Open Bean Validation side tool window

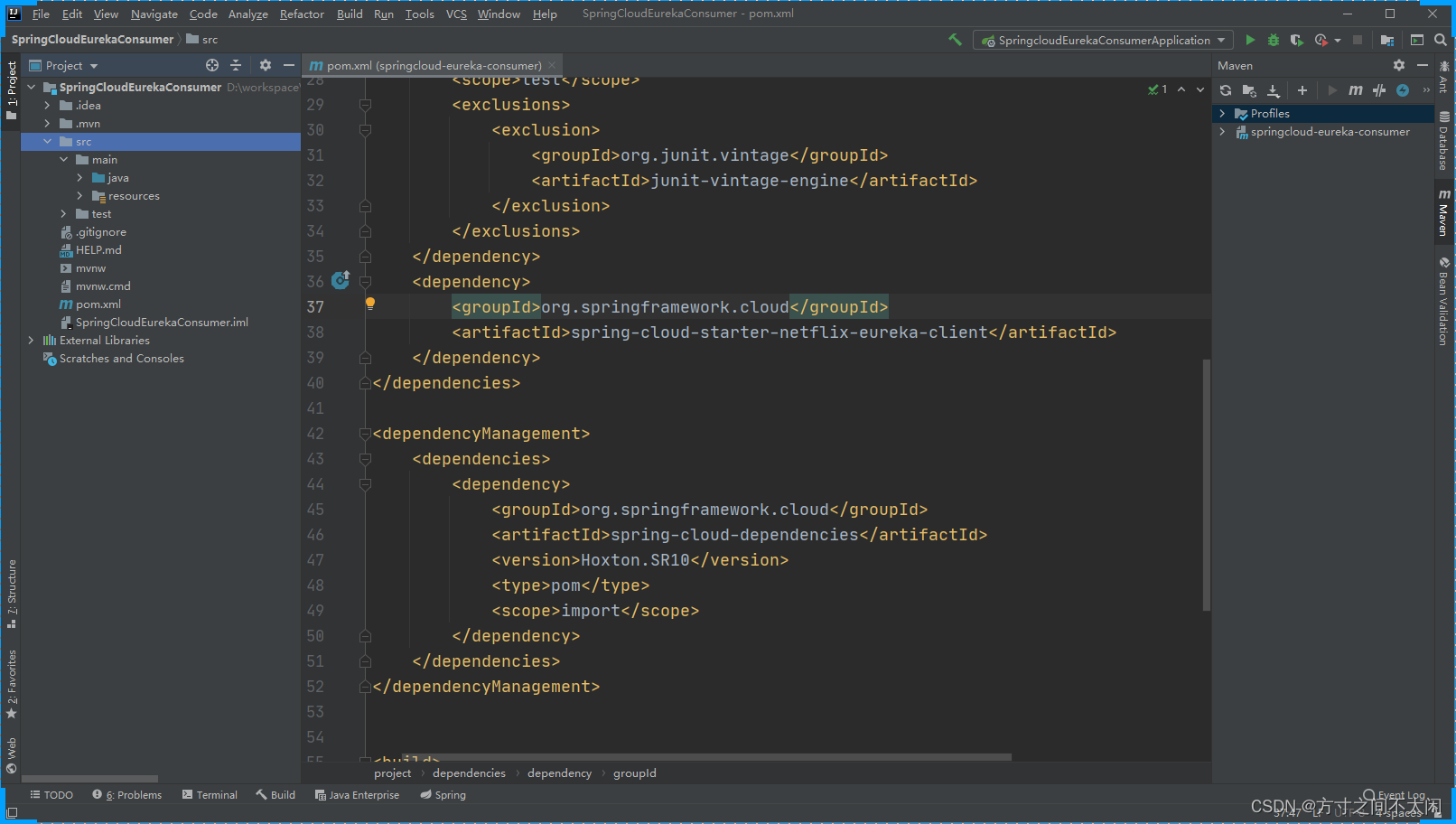[1443, 301]
